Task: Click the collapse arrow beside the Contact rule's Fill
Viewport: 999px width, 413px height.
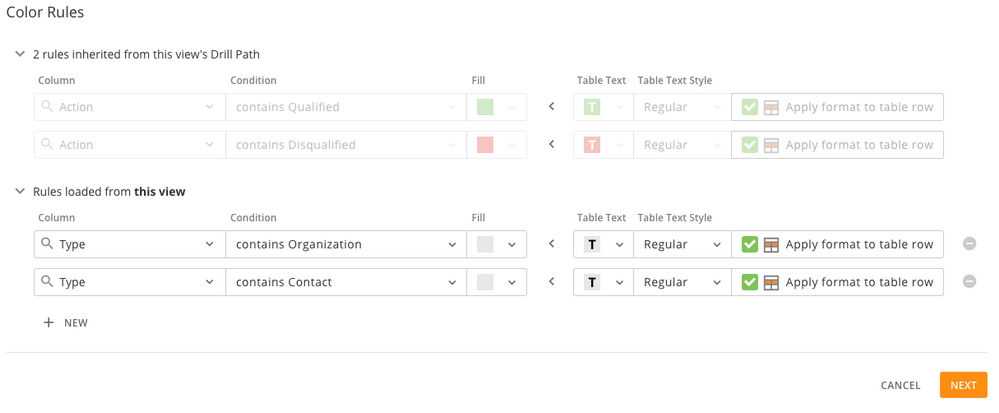Action: point(552,282)
